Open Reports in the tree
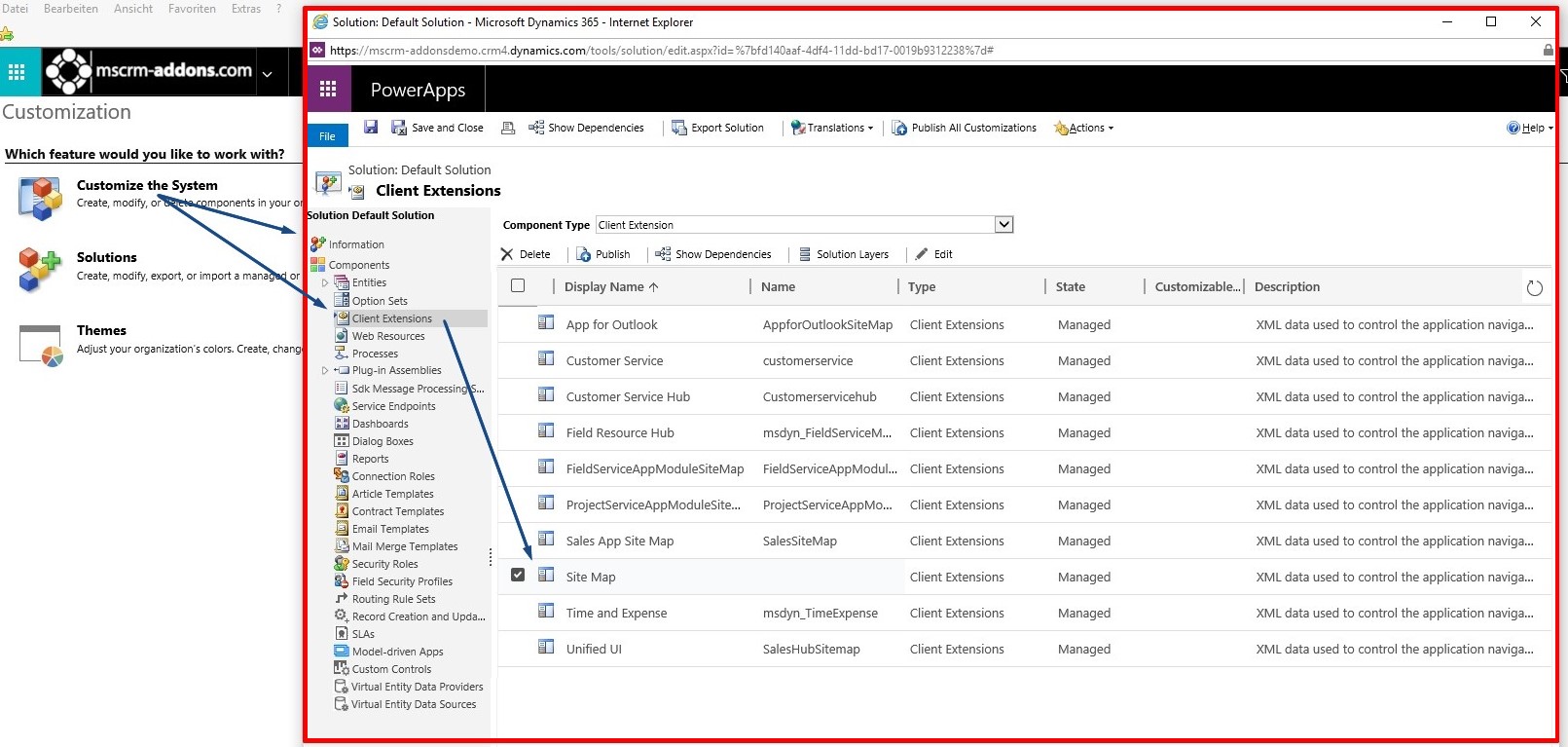 coord(370,459)
